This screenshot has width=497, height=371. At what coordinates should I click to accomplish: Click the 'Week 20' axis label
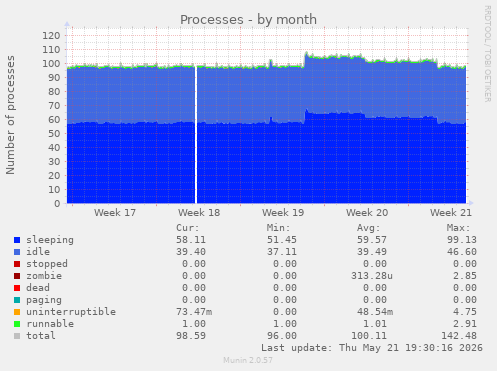(x=367, y=213)
